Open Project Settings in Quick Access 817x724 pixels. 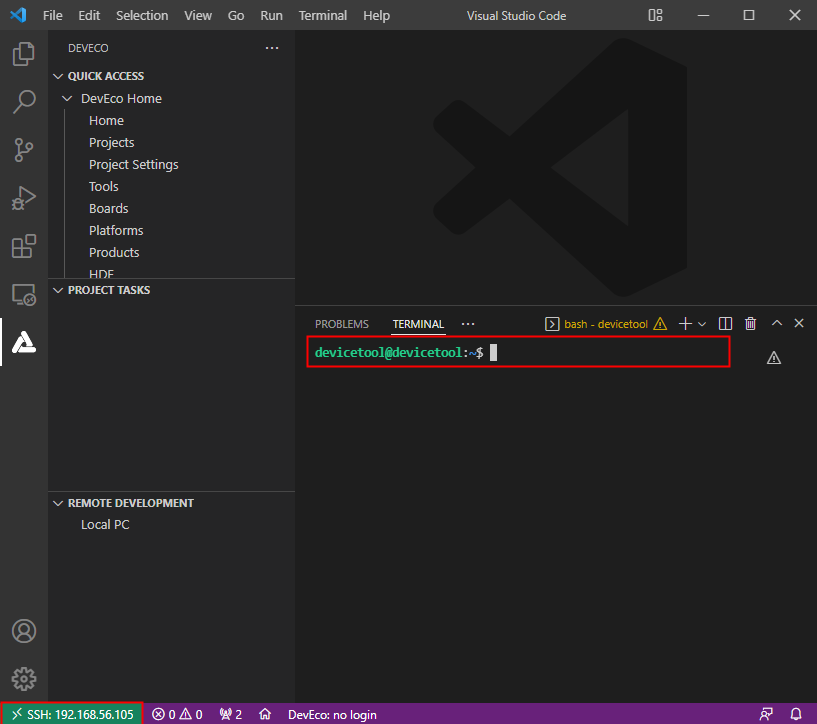(x=133, y=165)
